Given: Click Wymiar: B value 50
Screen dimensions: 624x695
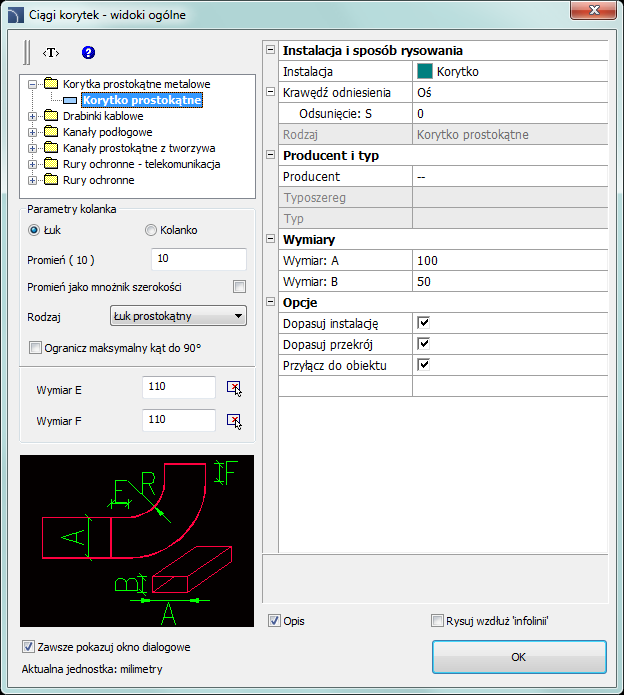Looking at the screenshot, I should click(510, 282).
